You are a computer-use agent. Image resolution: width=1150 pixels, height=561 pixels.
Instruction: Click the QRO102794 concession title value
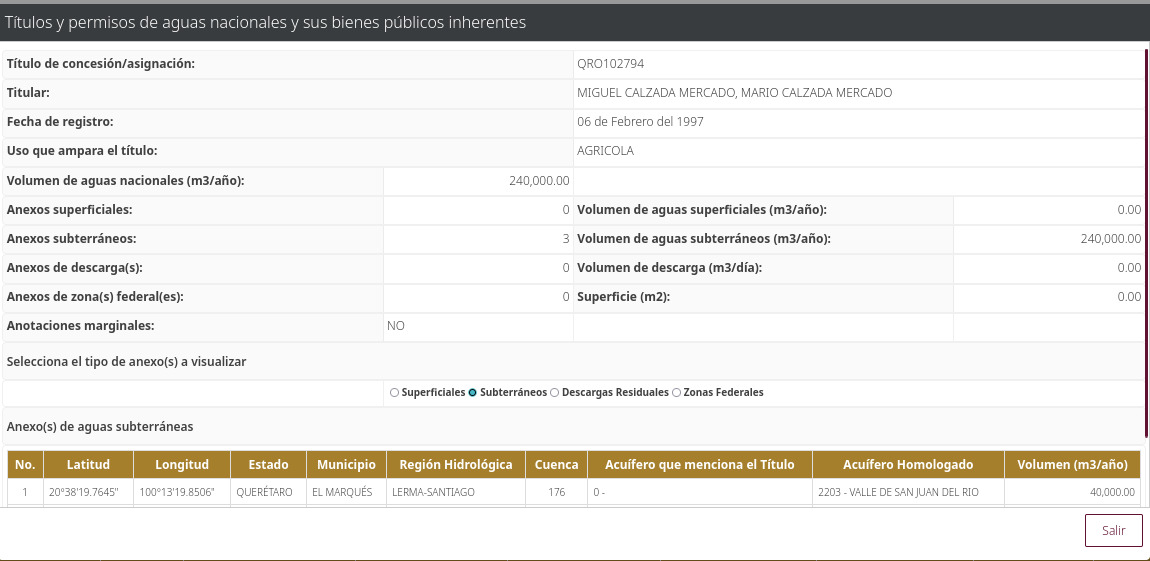610,64
